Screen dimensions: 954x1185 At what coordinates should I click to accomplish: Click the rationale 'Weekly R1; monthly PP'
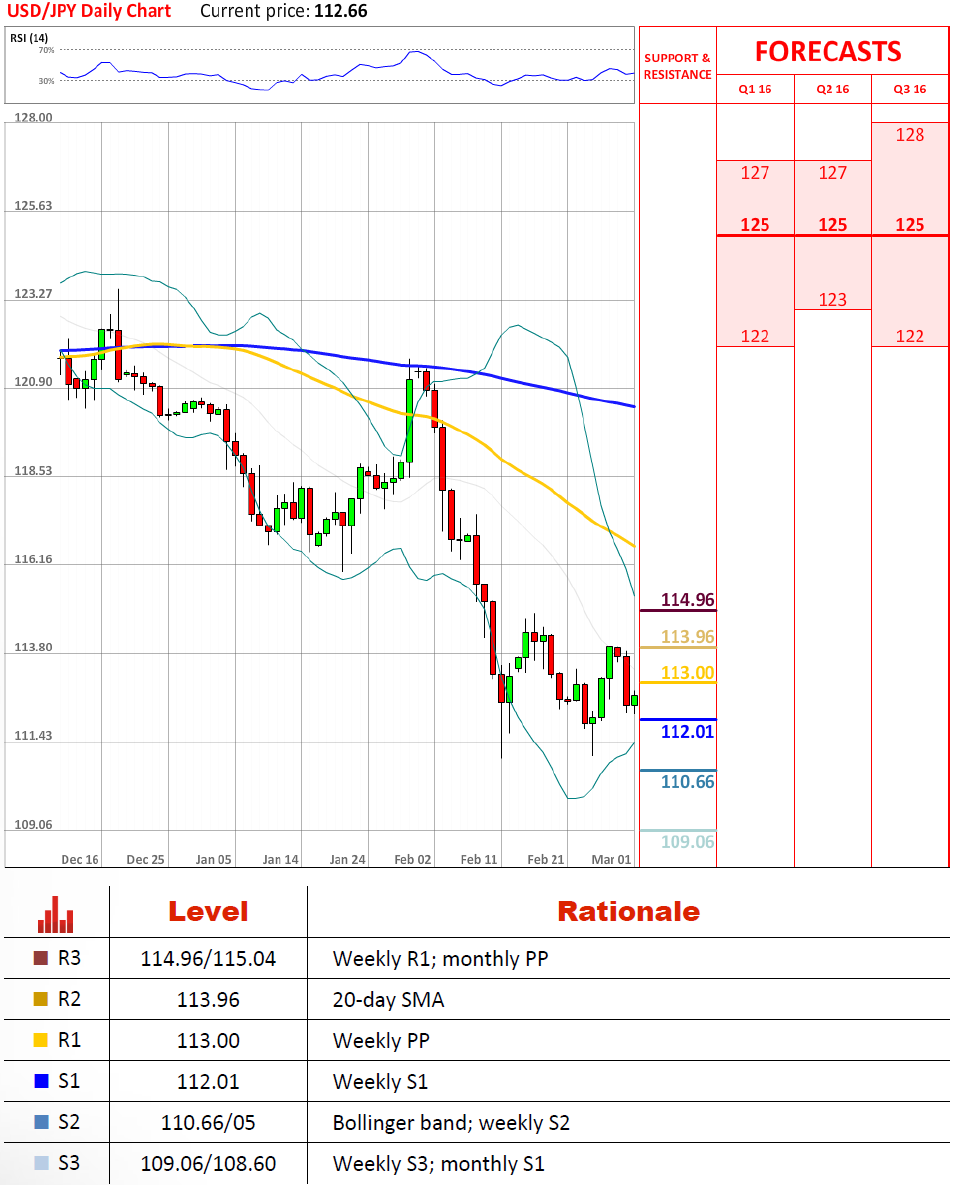click(441, 959)
